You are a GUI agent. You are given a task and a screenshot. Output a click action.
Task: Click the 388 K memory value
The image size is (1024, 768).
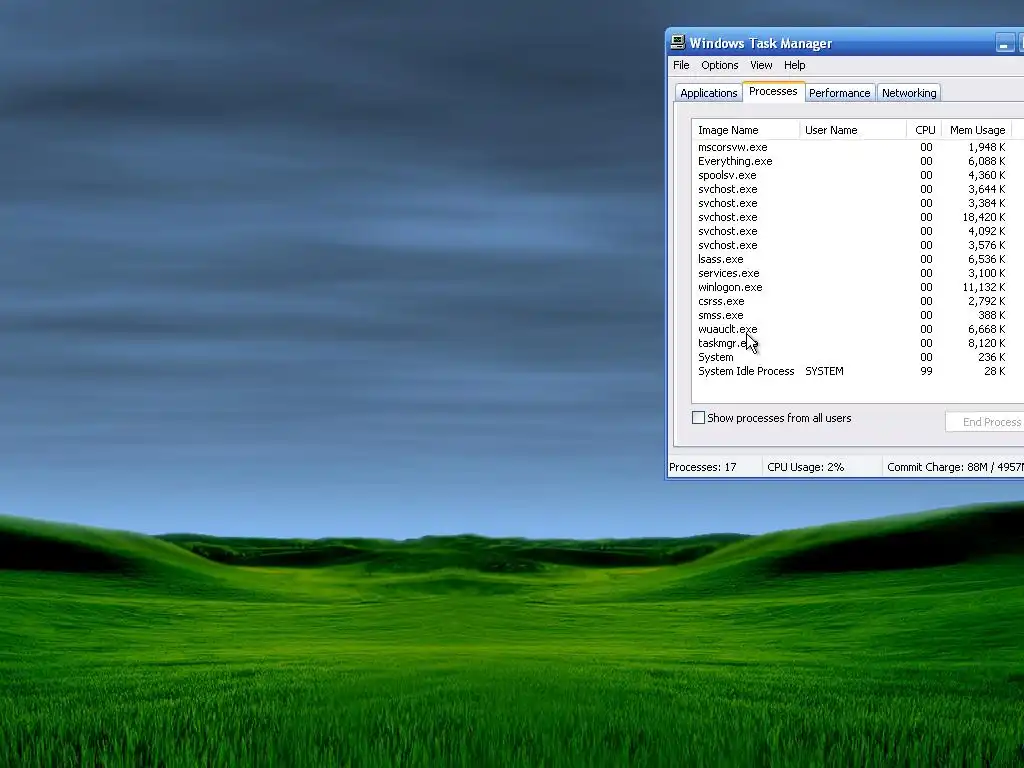[991, 315]
